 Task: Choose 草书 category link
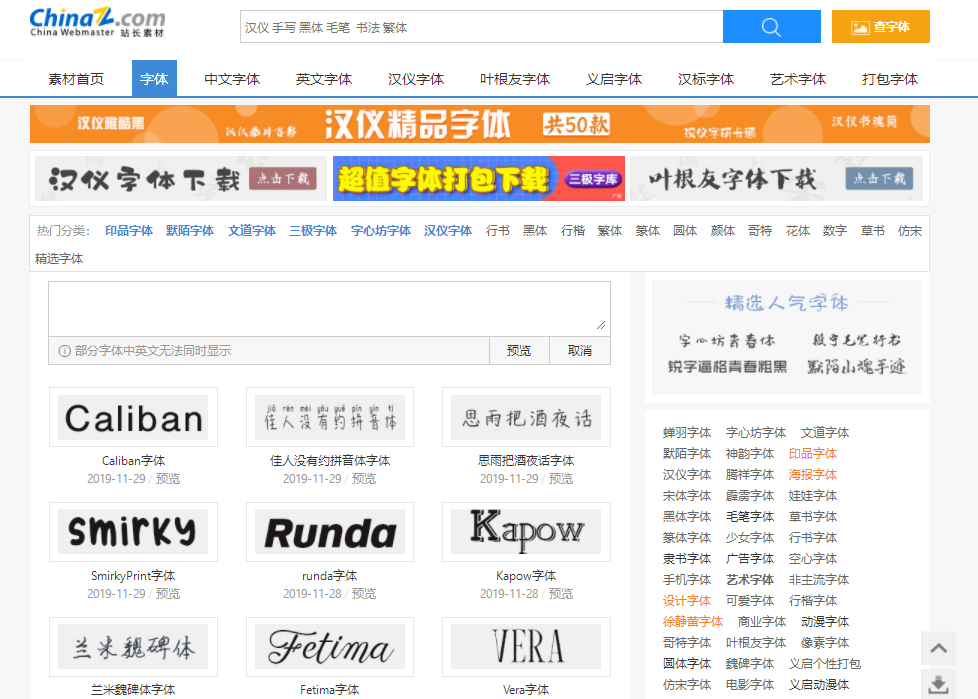(873, 231)
